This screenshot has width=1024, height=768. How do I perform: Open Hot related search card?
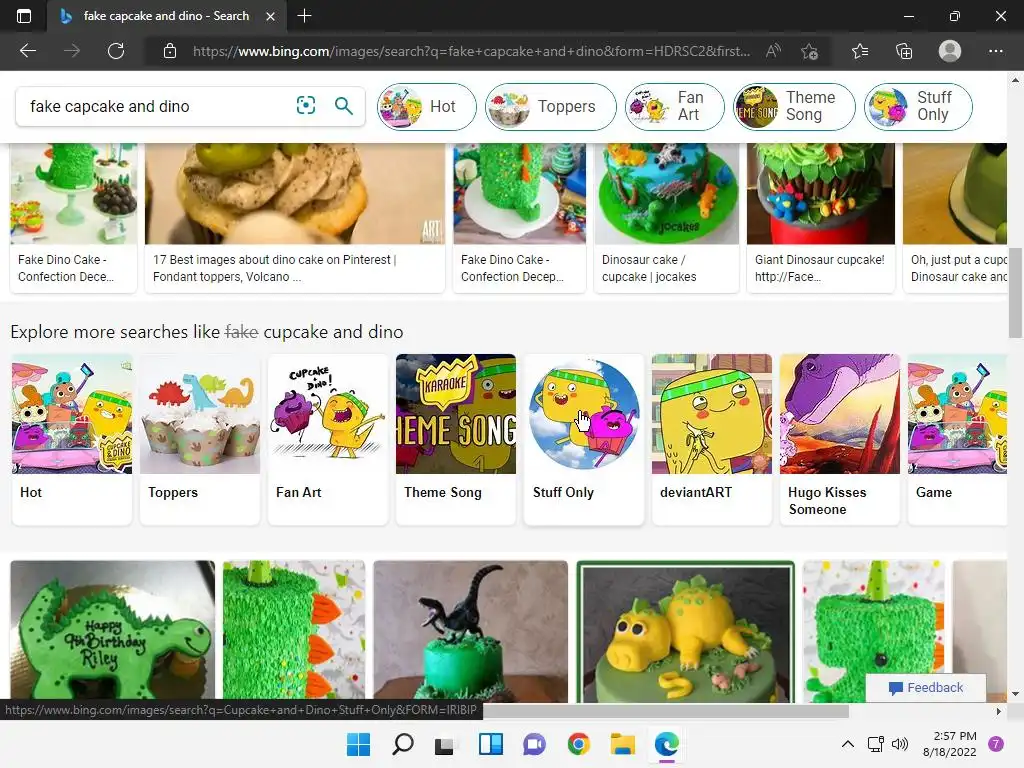(72, 439)
